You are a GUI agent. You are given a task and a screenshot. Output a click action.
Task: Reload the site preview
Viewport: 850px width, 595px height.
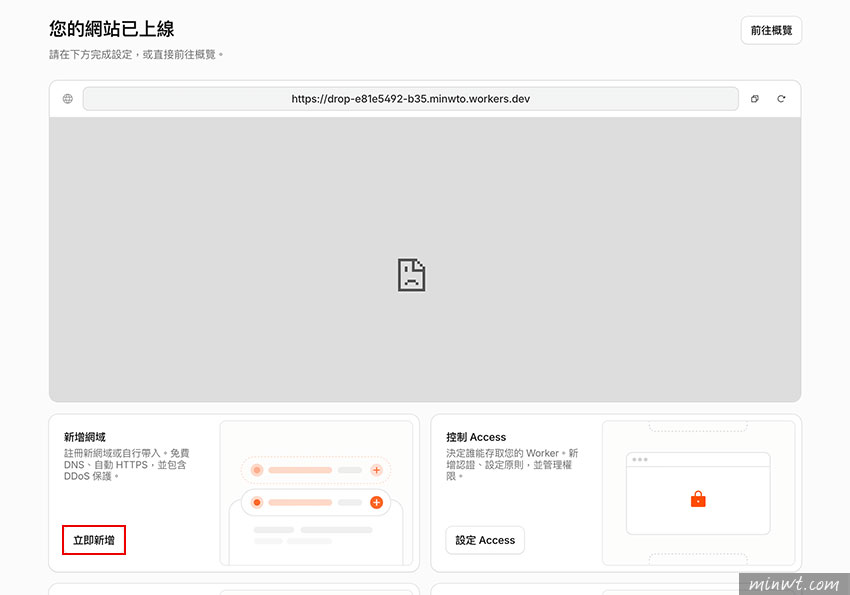[x=781, y=99]
